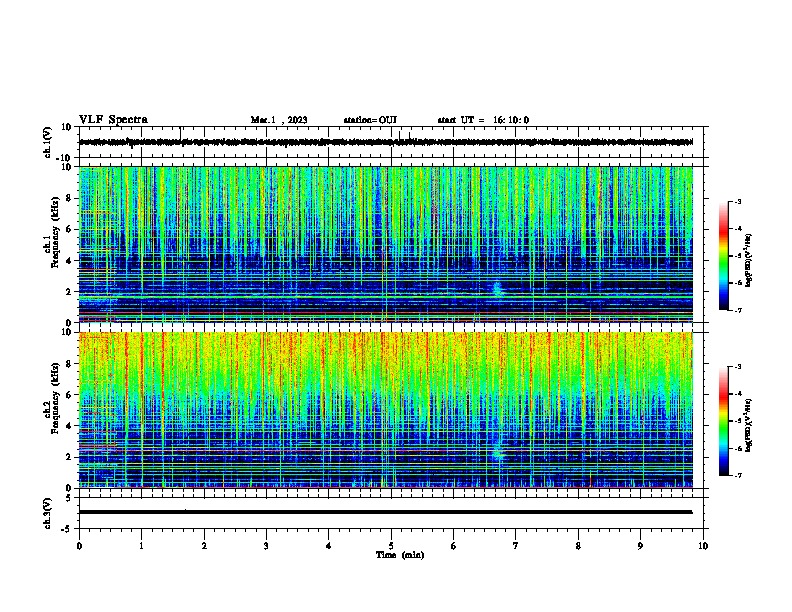Screen dimensions: 792x612
Task: Click the ch.2 spectrogram panel
Action: pos(385,410)
